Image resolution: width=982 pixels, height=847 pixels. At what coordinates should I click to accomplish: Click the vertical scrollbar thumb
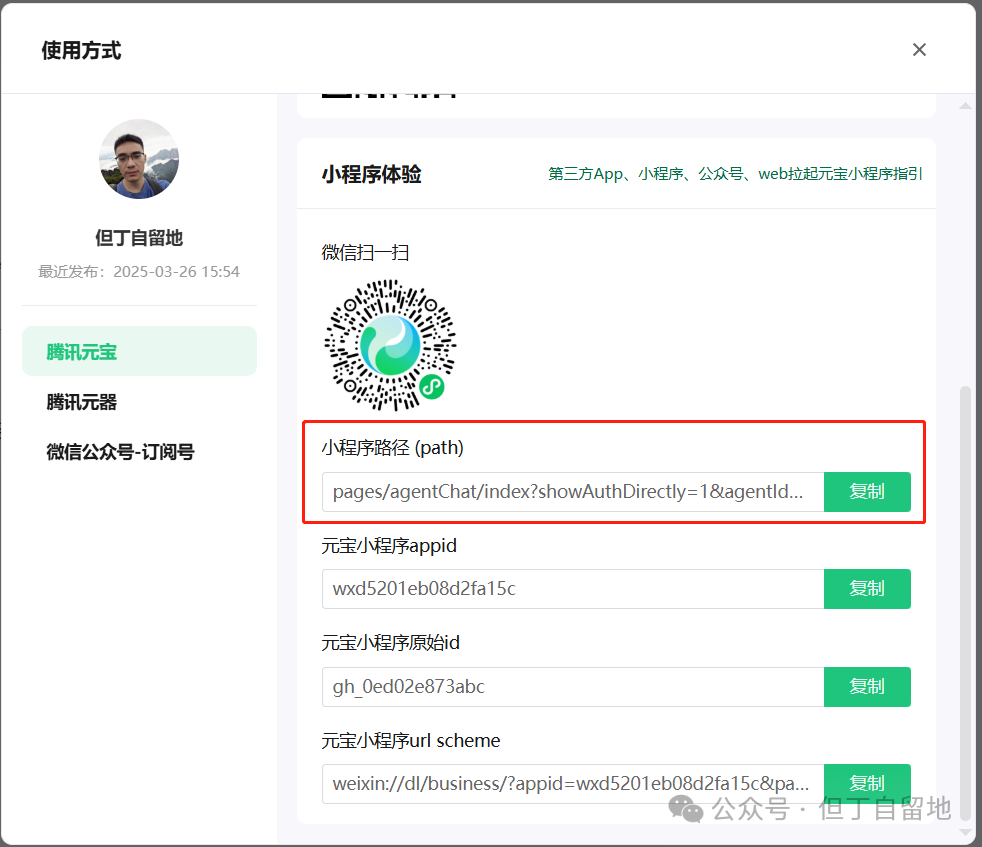[965, 603]
